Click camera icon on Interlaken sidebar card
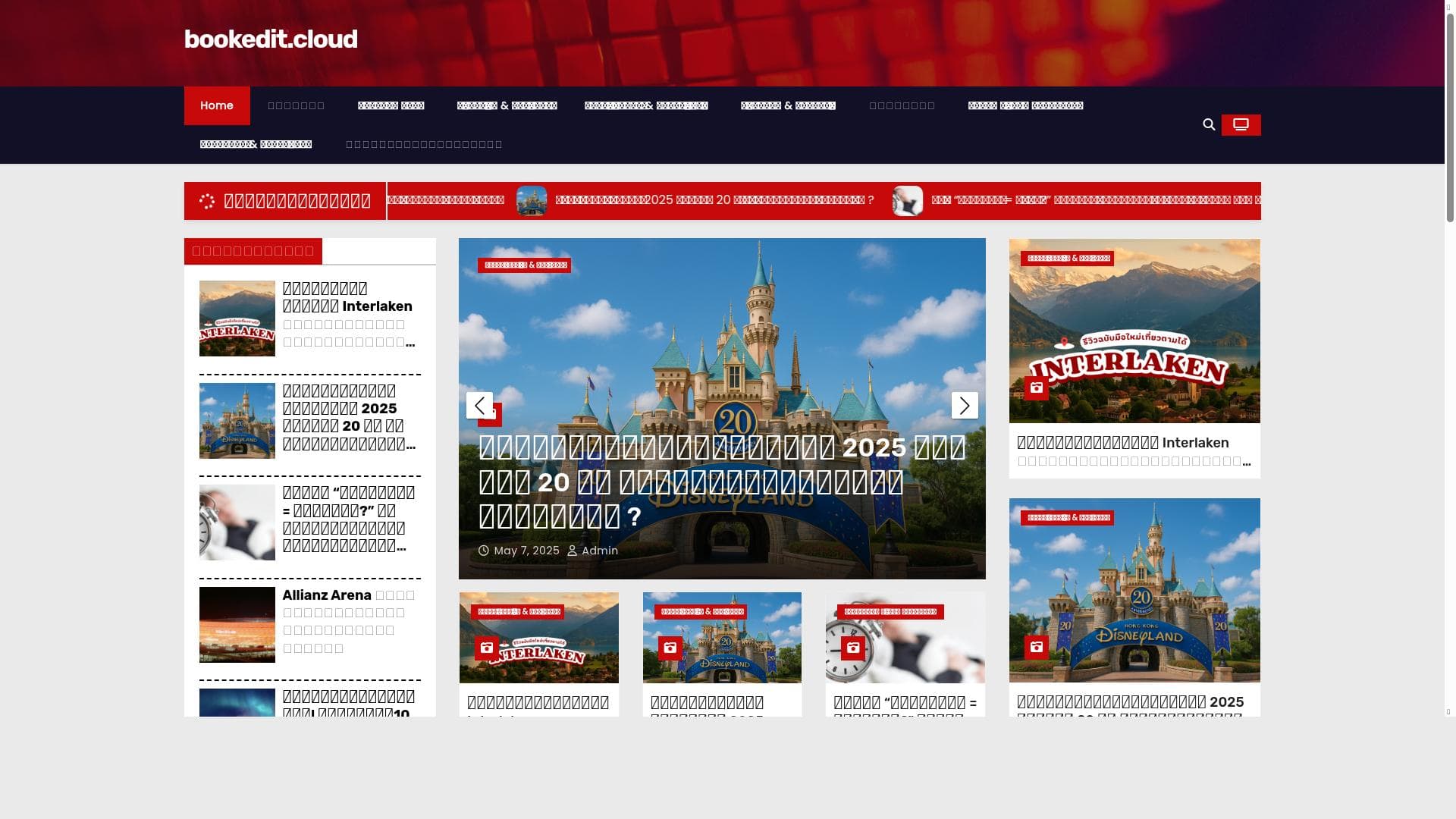 coord(1036,388)
